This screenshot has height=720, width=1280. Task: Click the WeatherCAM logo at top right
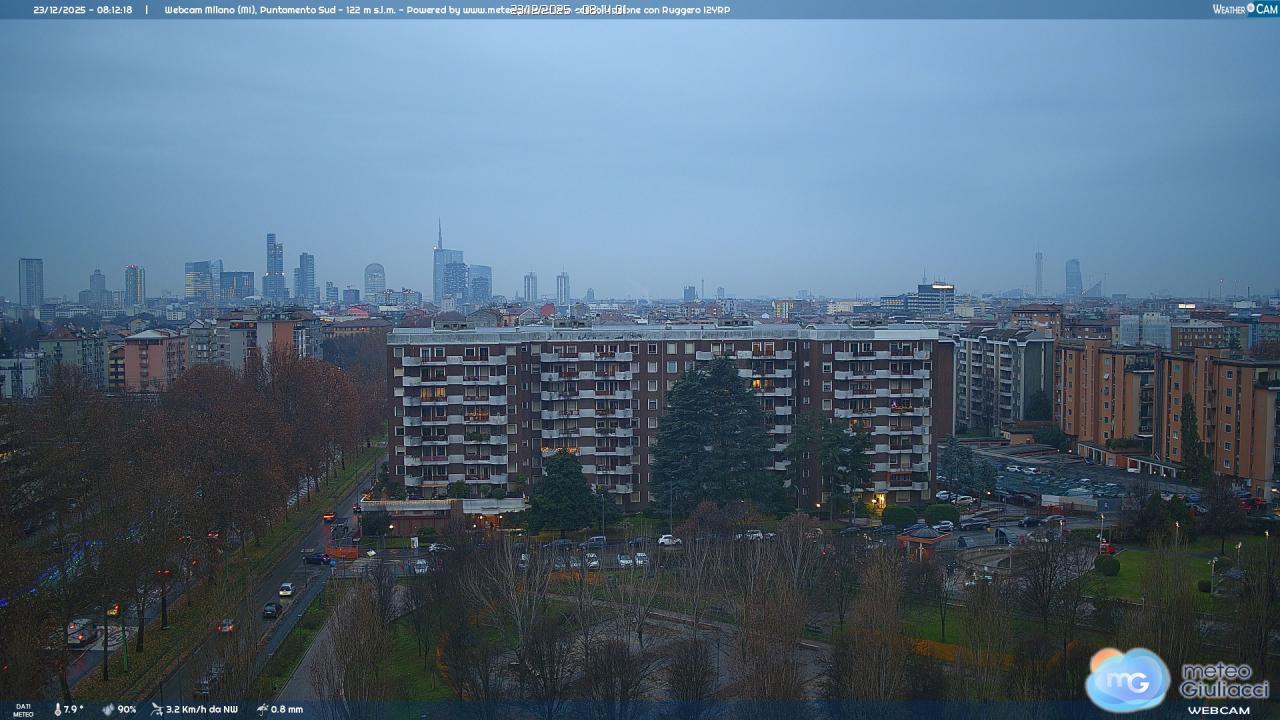[x=1245, y=9]
